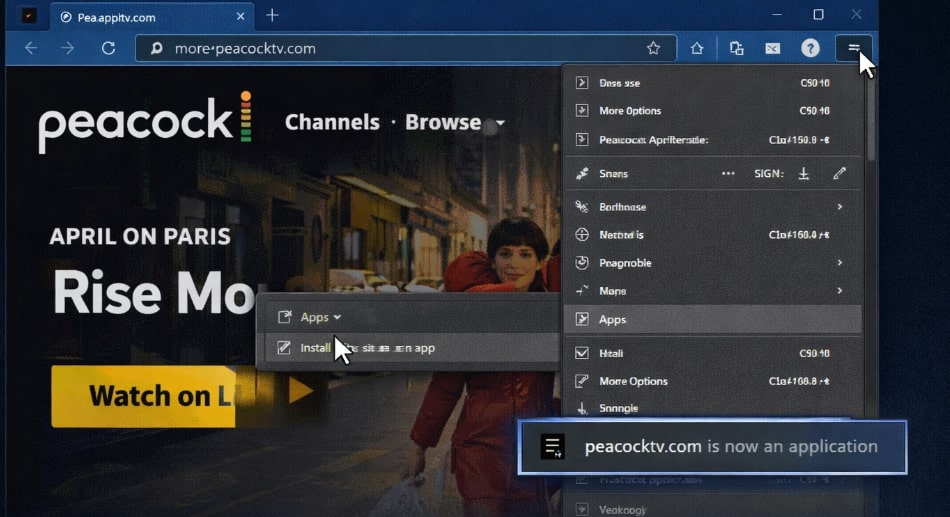Viewport: 950px width, 517px height.
Task: Open the mail envelope toolbar icon
Action: (x=772, y=48)
